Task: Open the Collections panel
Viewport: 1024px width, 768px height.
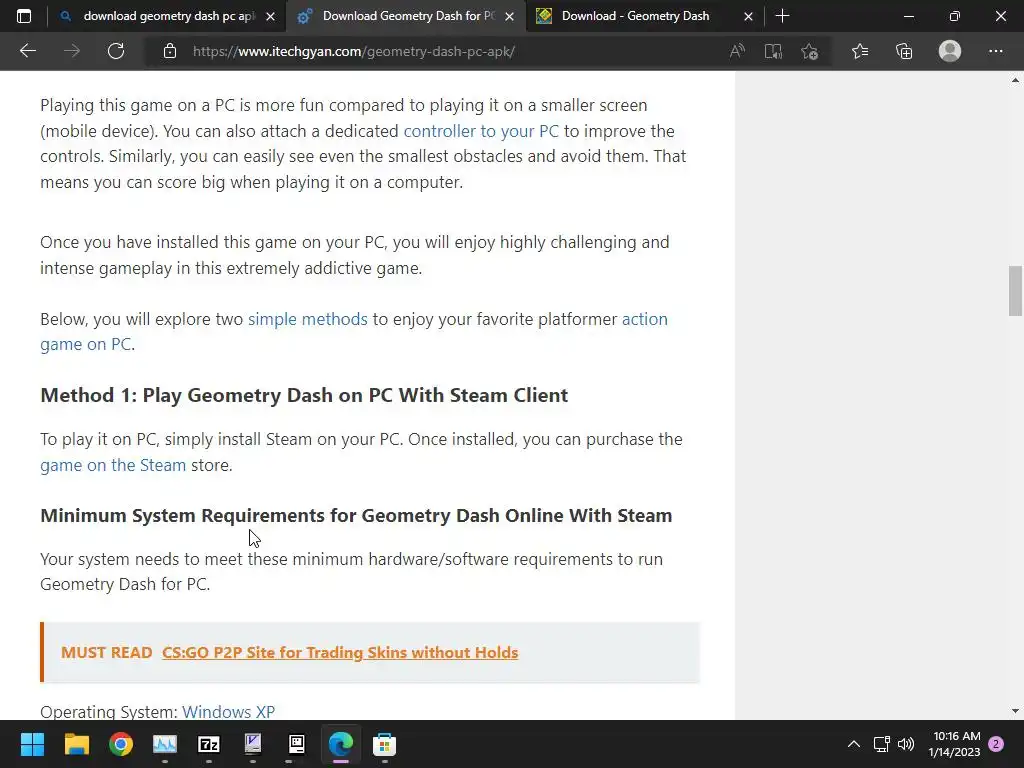Action: click(x=904, y=51)
